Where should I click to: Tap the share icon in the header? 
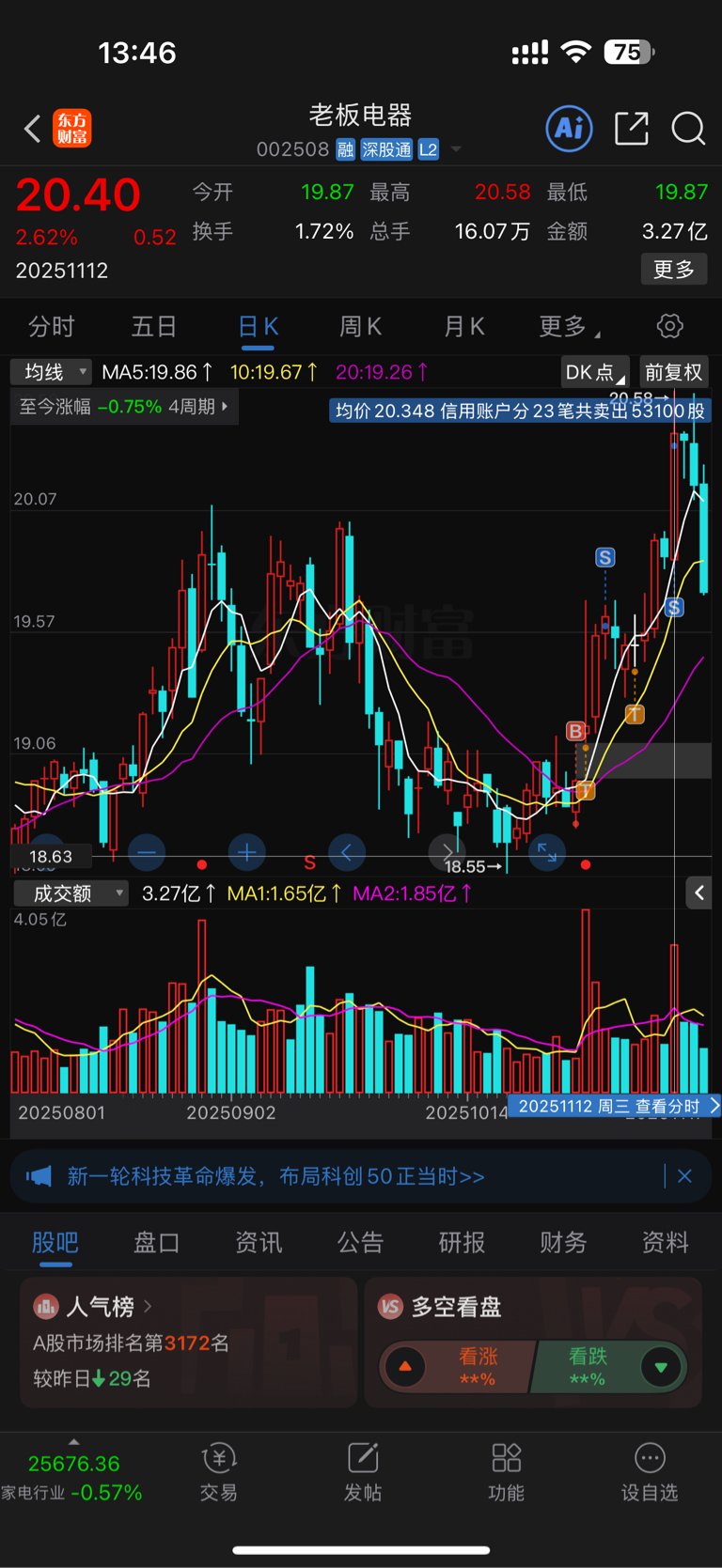[632, 128]
